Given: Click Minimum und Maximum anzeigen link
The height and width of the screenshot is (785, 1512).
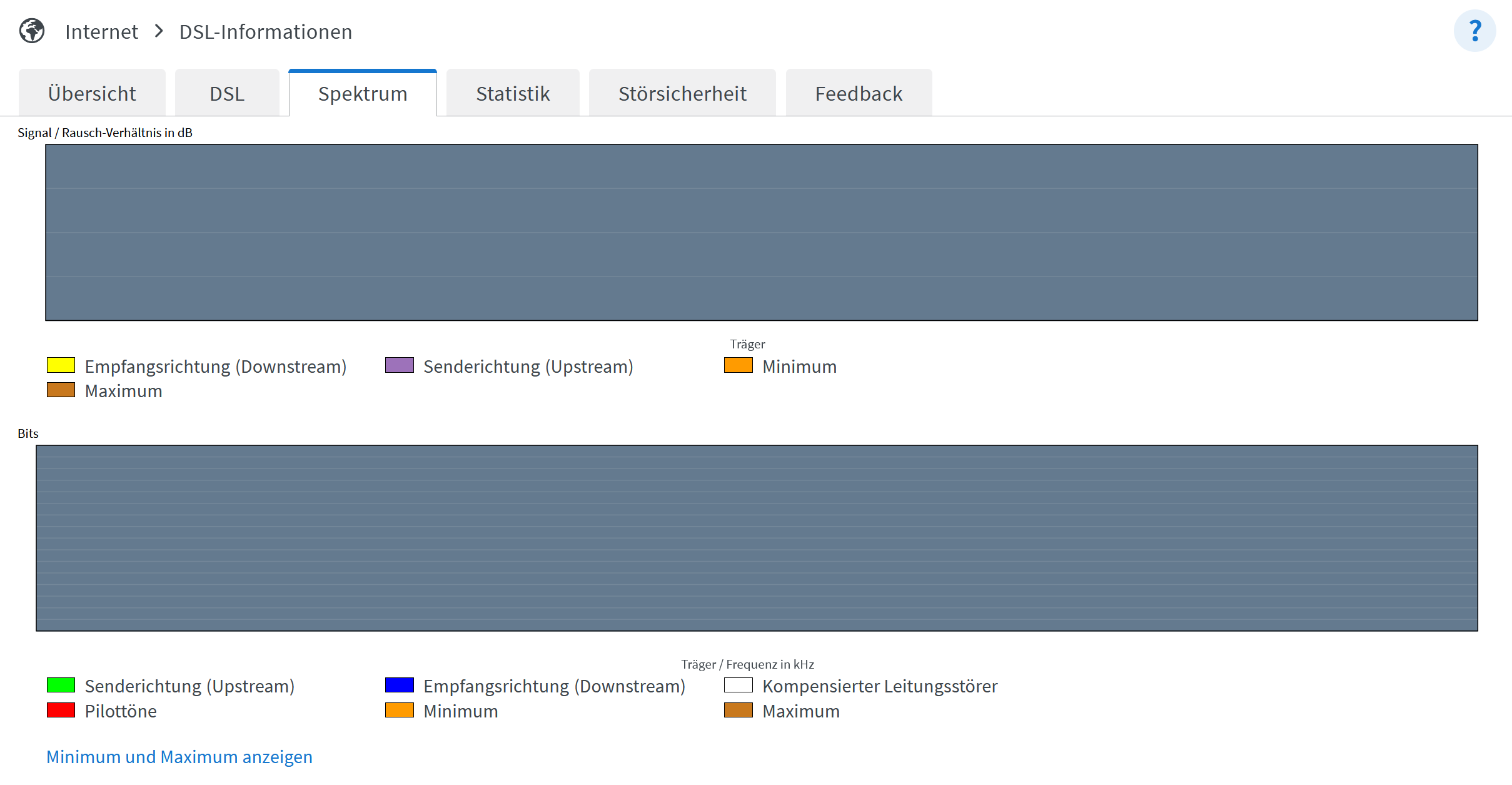Looking at the screenshot, I should [x=179, y=757].
